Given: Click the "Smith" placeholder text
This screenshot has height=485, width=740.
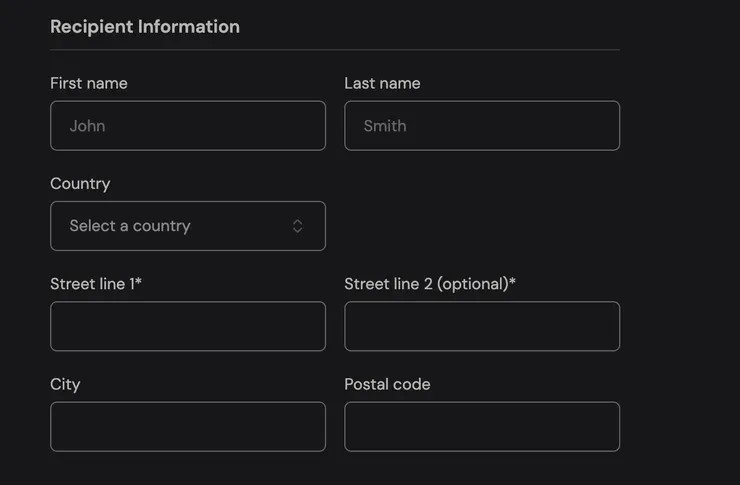Looking at the screenshot, I should point(385,126).
